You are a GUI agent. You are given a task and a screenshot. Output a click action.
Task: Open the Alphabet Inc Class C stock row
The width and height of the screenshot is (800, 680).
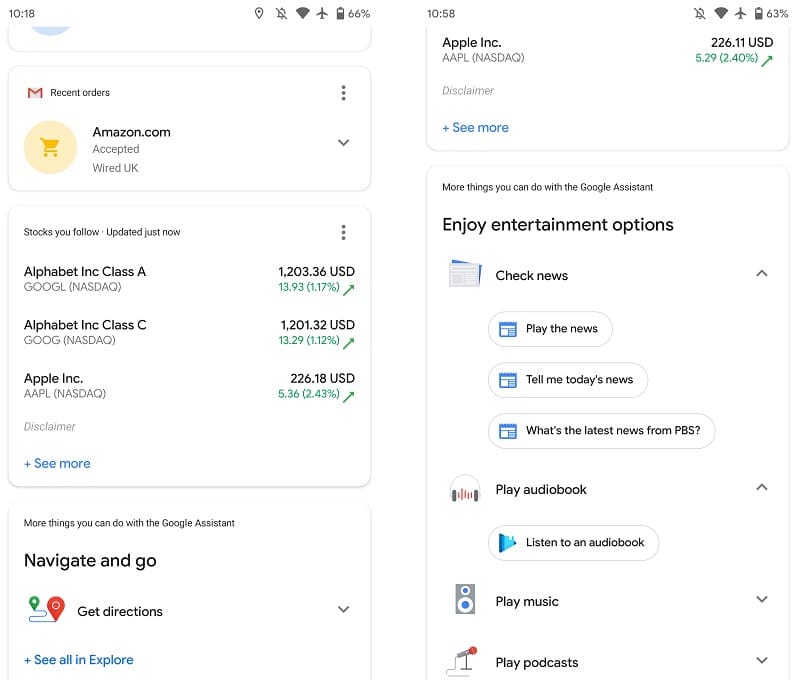click(189, 333)
